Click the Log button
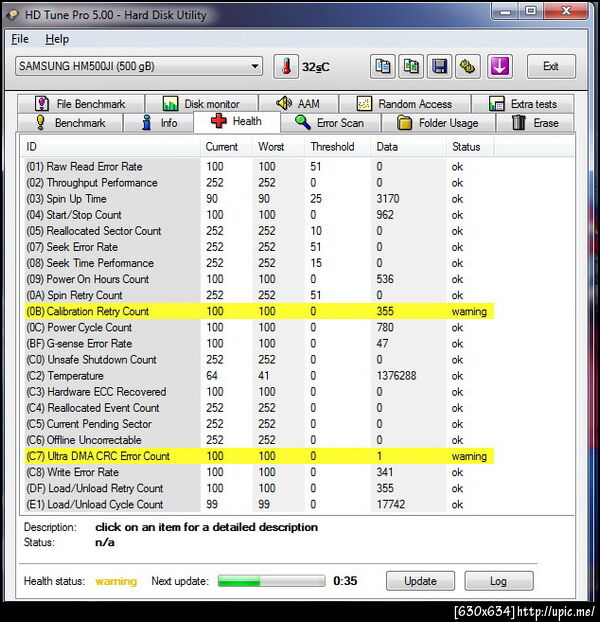Viewport: 600px width, 622px height. tap(498, 581)
